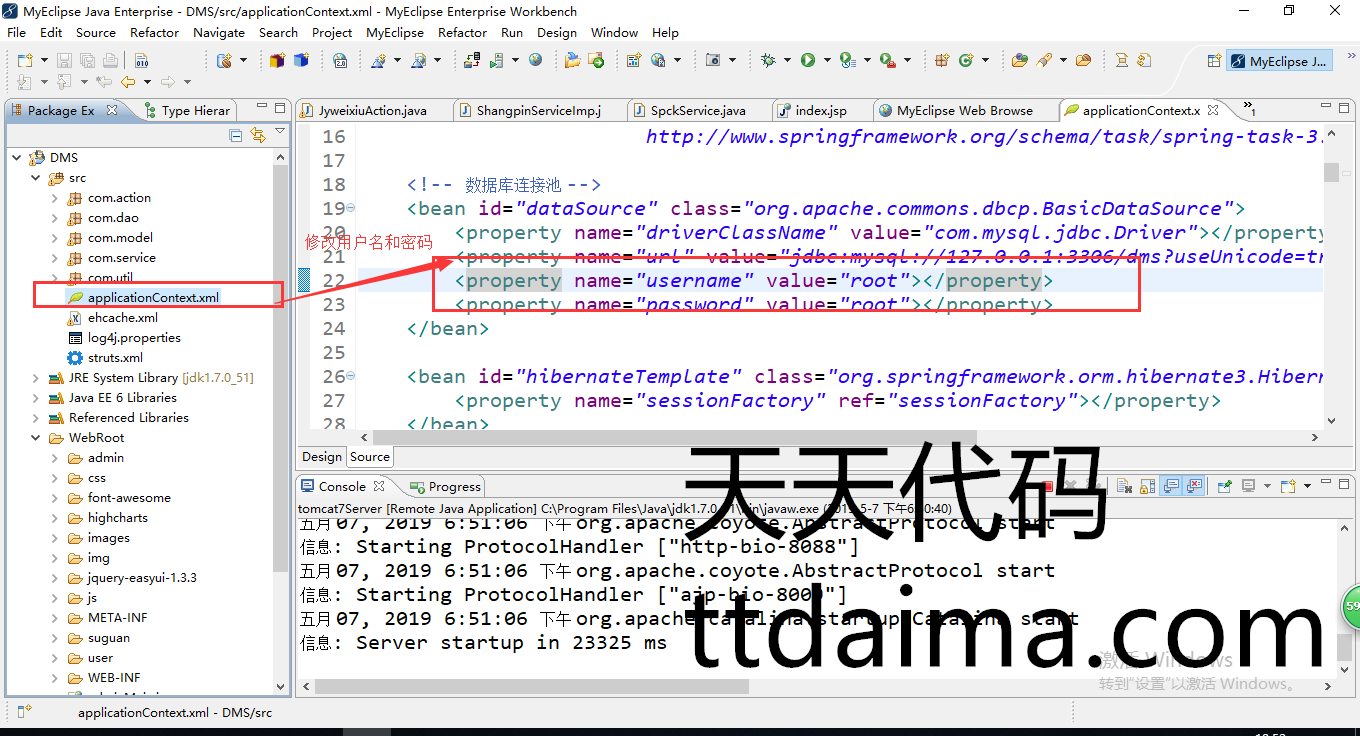The width and height of the screenshot is (1360, 736).
Task: Open the Run button dropdown arrow
Action: (826, 61)
